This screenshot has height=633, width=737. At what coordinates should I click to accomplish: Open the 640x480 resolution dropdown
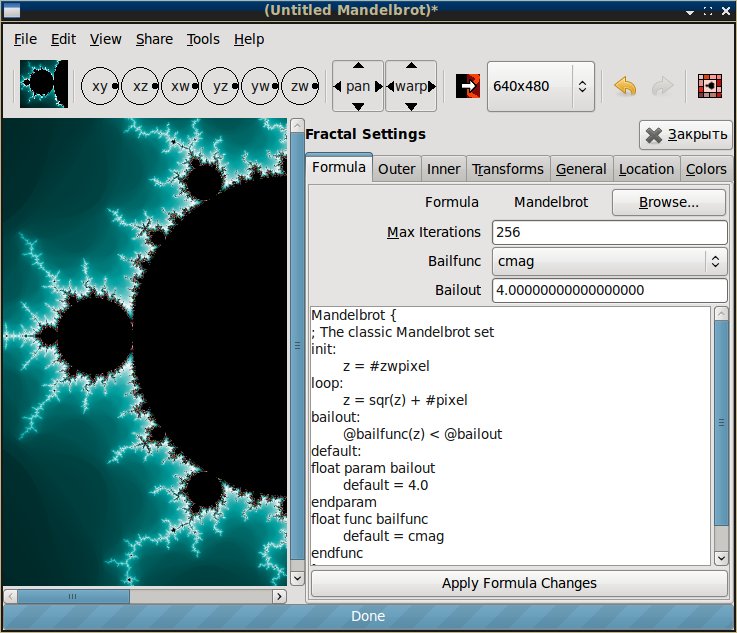541,86
